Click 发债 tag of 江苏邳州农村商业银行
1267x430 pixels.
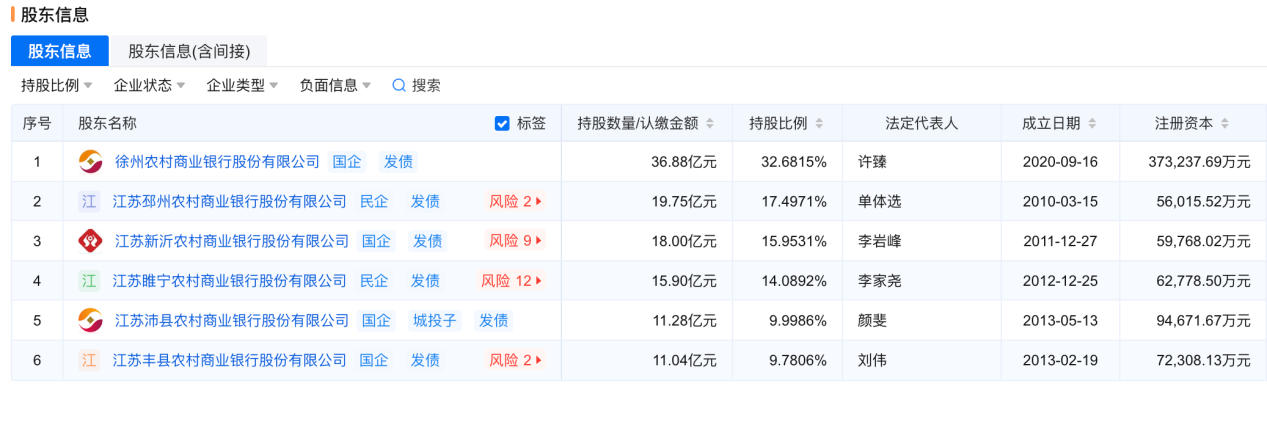(425, 201)
